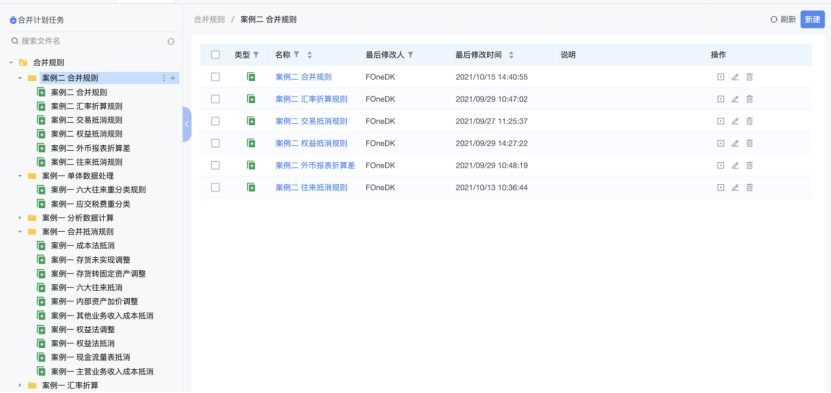Image resolution: width=831 pixels, height=393 pixels.
Task: Delete the 案例二 汇率折算规则 row
Action: click(749, 99)
